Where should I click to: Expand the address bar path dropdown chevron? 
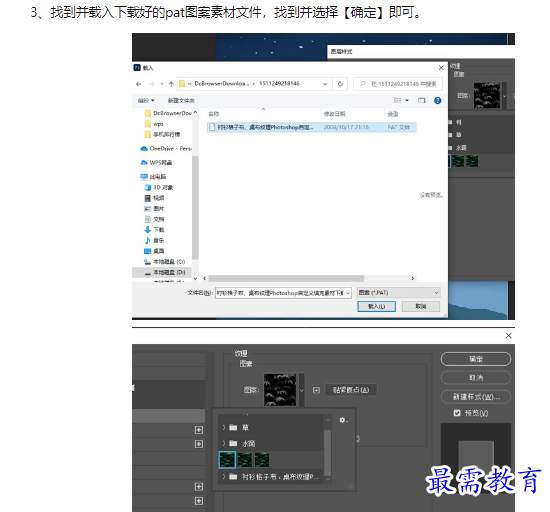click(x=325, y=84)
